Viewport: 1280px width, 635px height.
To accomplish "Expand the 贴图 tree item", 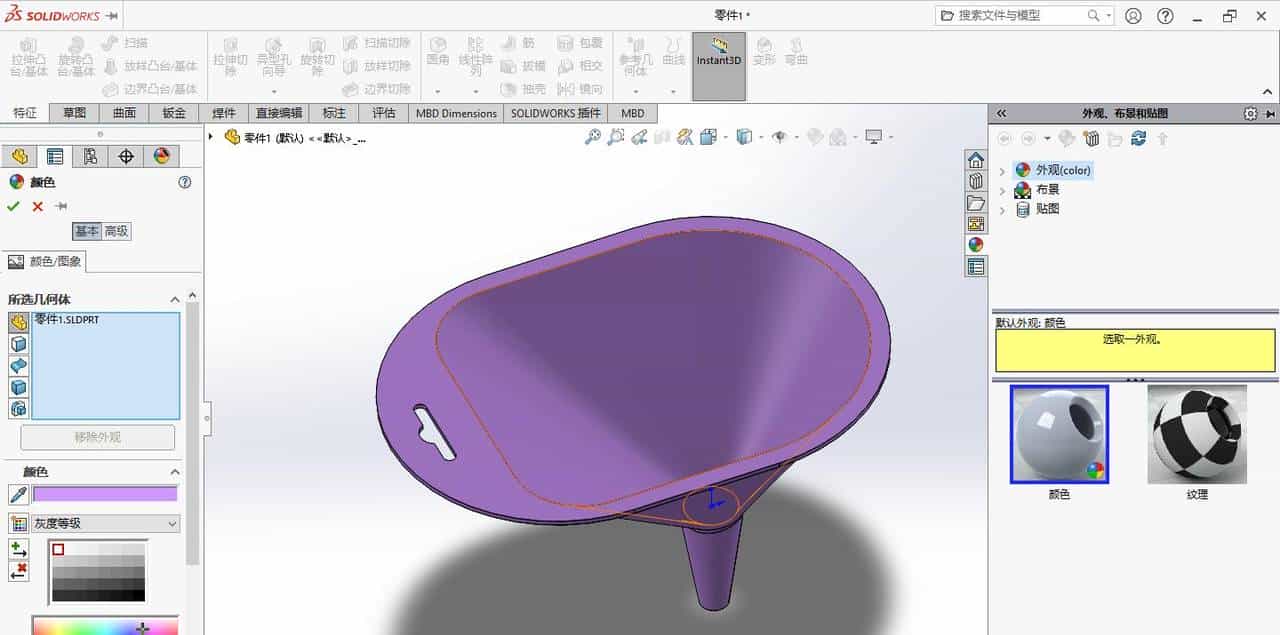I will coord(1003,208).
